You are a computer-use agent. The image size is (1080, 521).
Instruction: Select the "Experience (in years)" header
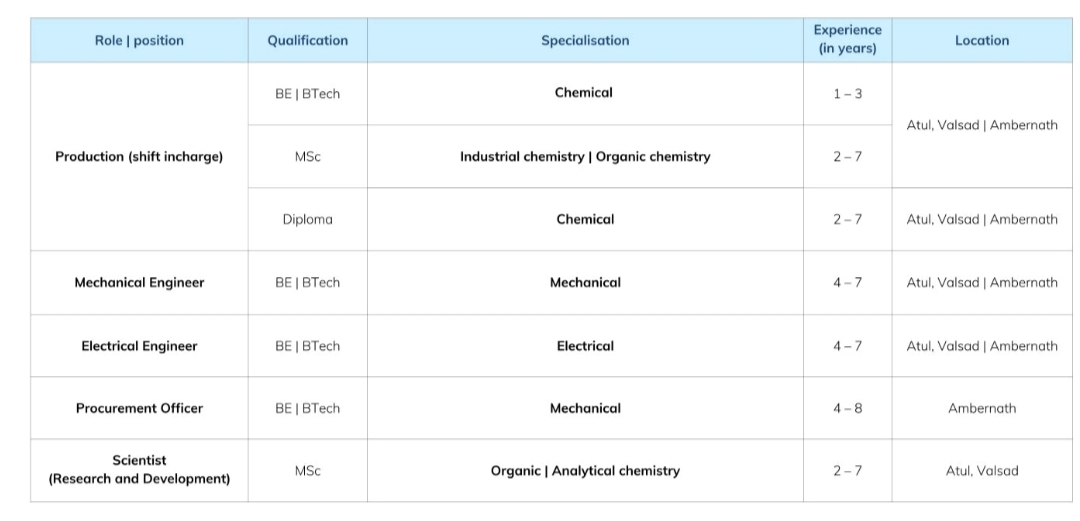tap(848, 40)
